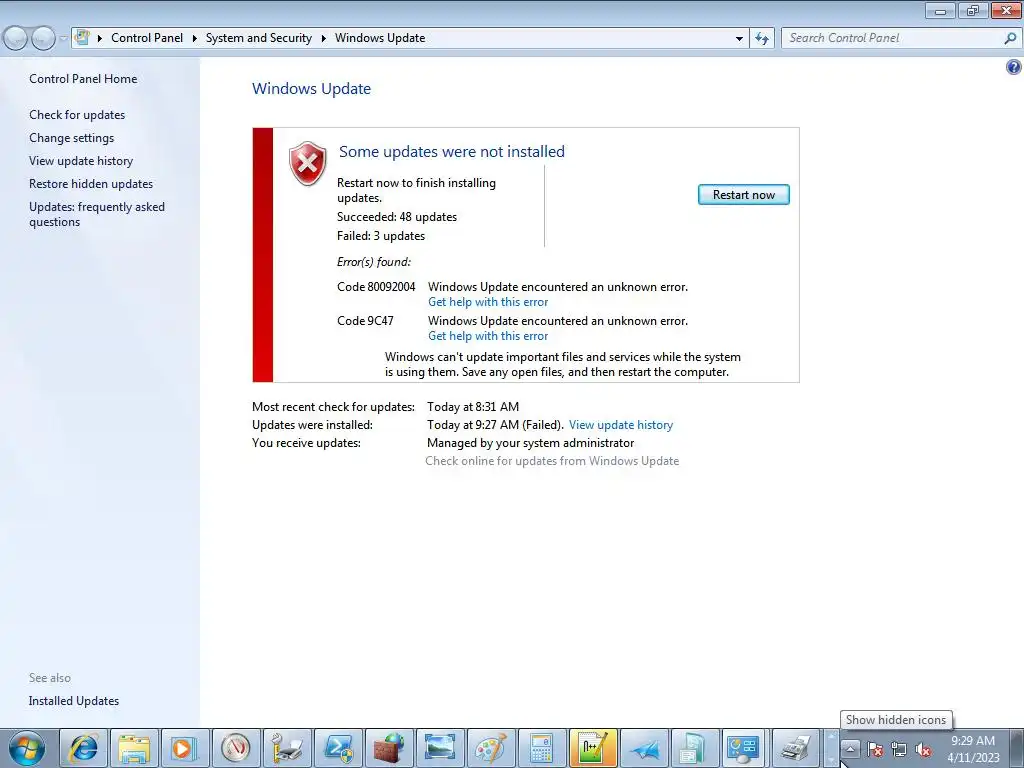Open Change settings link

71,138
